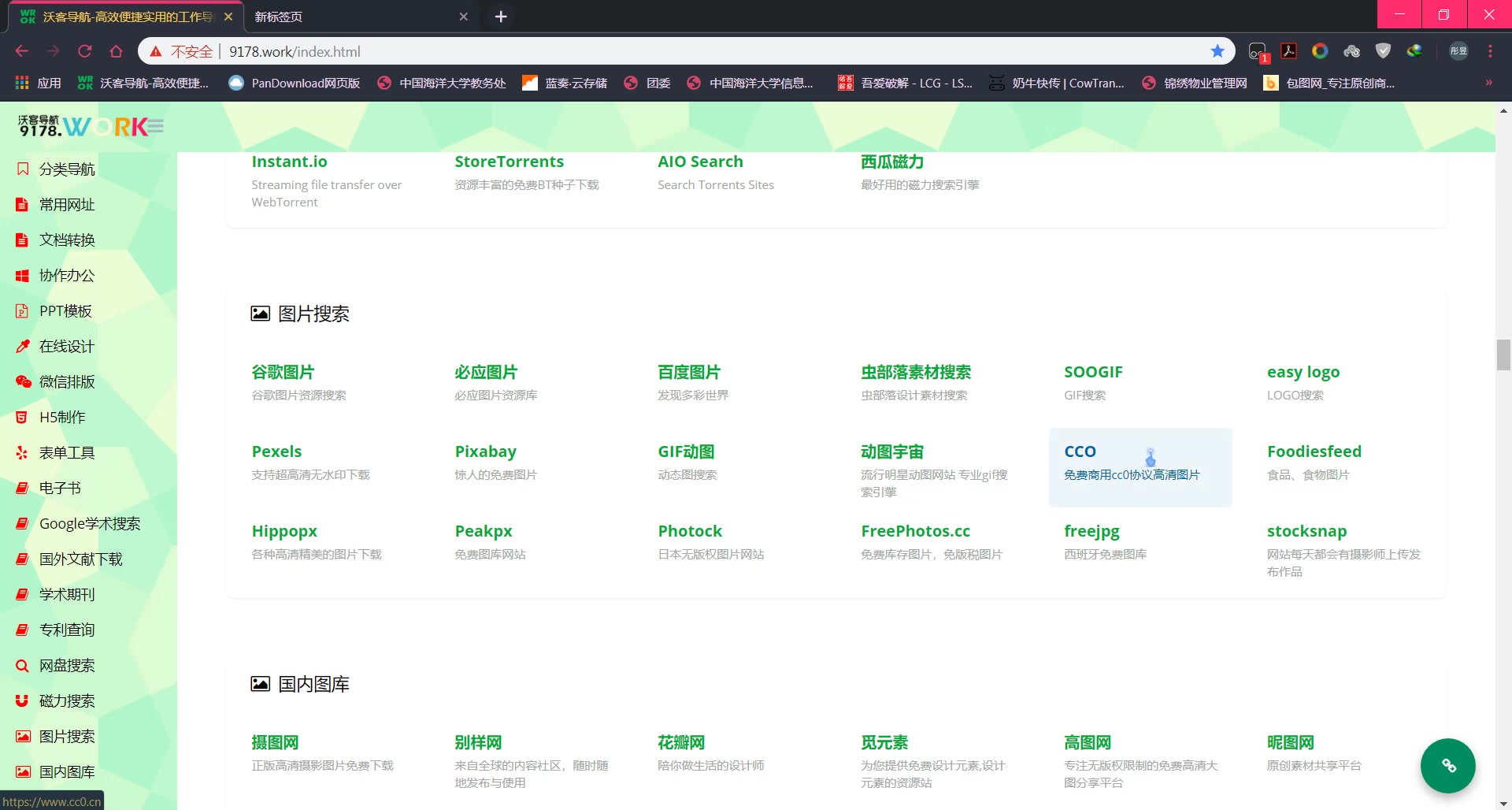Select 专利查询 in sidebar
Viewport: 1512px width, 810px height.
pos(67,630)
